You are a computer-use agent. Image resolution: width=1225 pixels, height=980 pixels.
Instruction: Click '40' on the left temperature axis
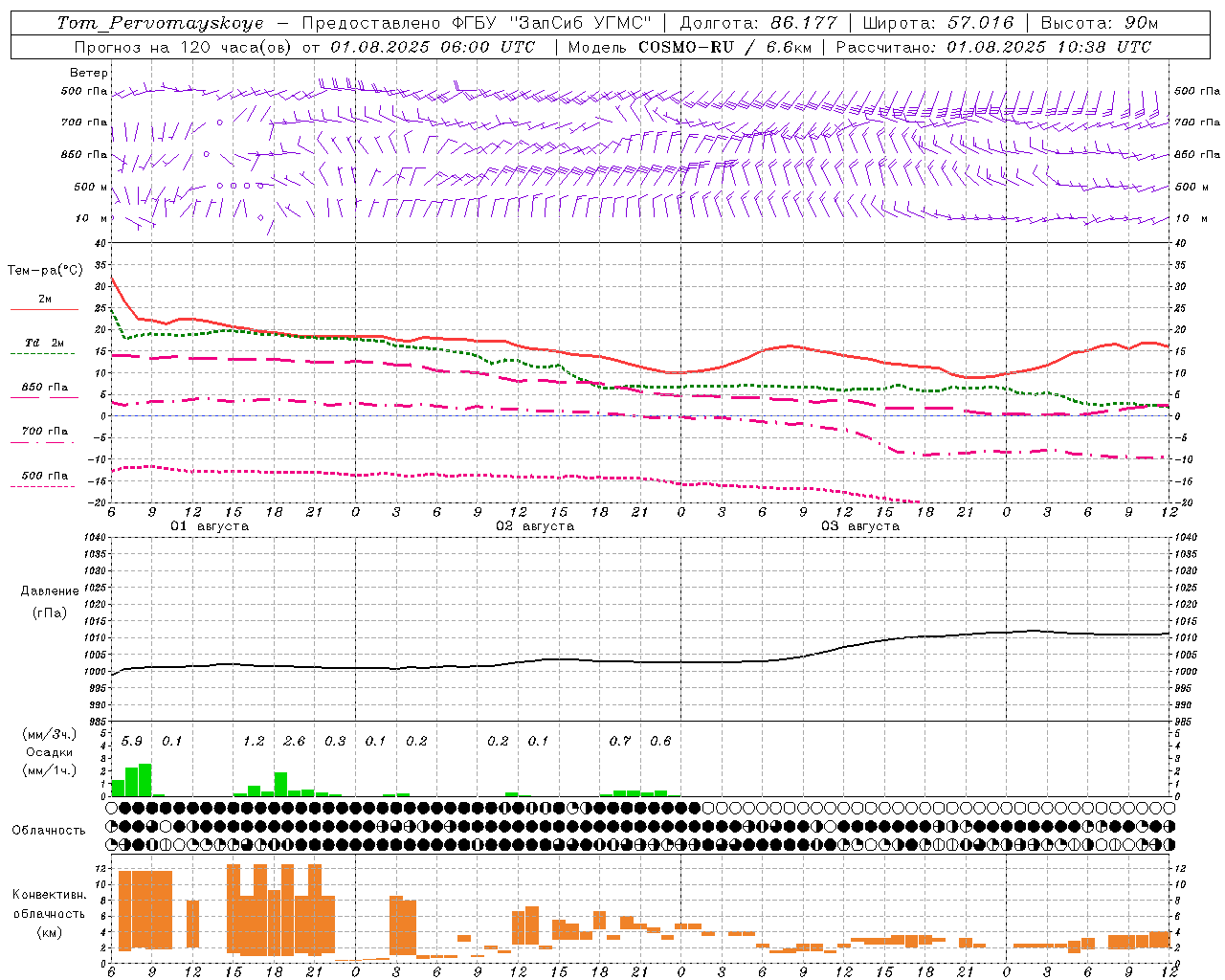101,243
